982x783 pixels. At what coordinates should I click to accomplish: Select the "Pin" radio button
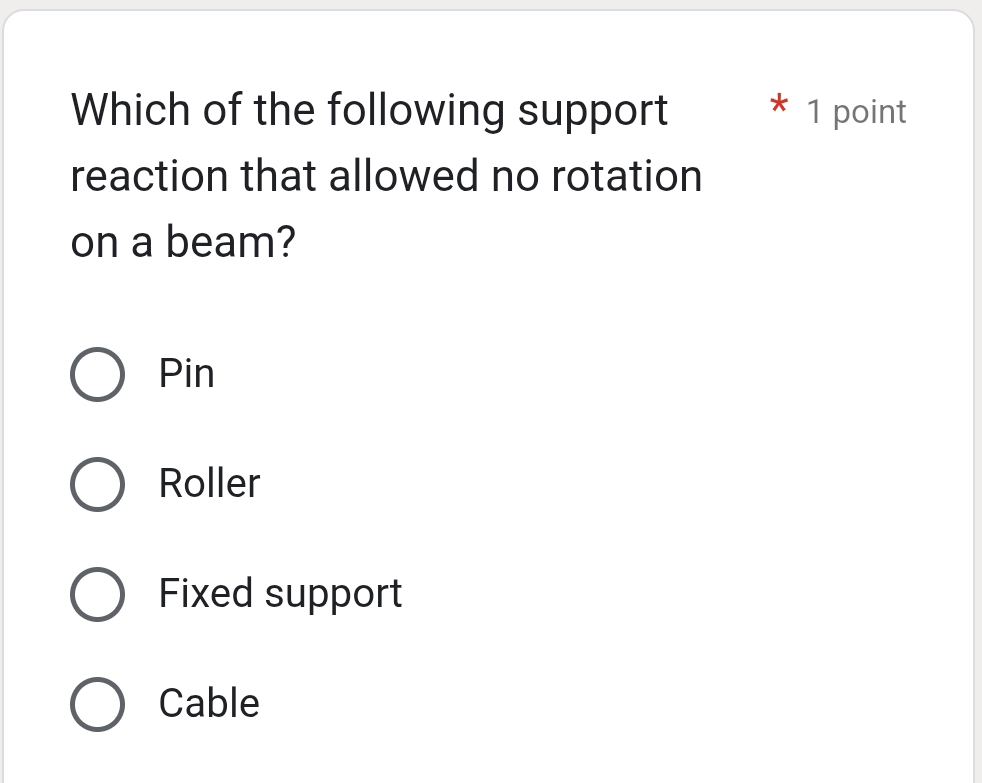pyautogui.click(x=97, y=374)
